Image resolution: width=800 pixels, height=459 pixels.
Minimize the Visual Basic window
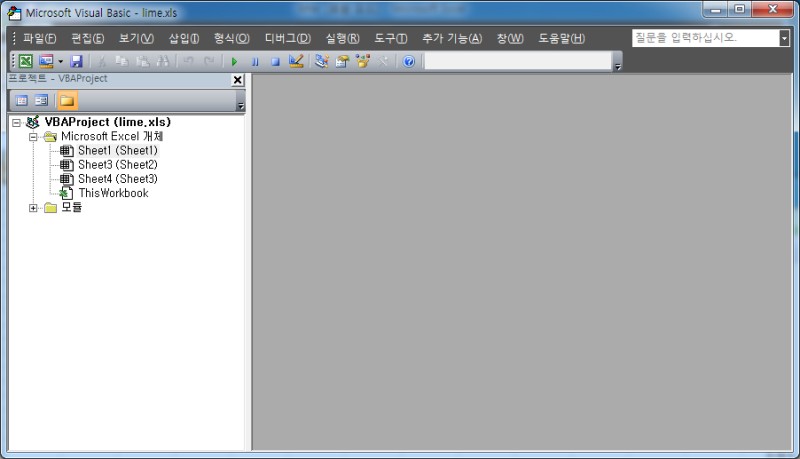[x=716, y=9]
